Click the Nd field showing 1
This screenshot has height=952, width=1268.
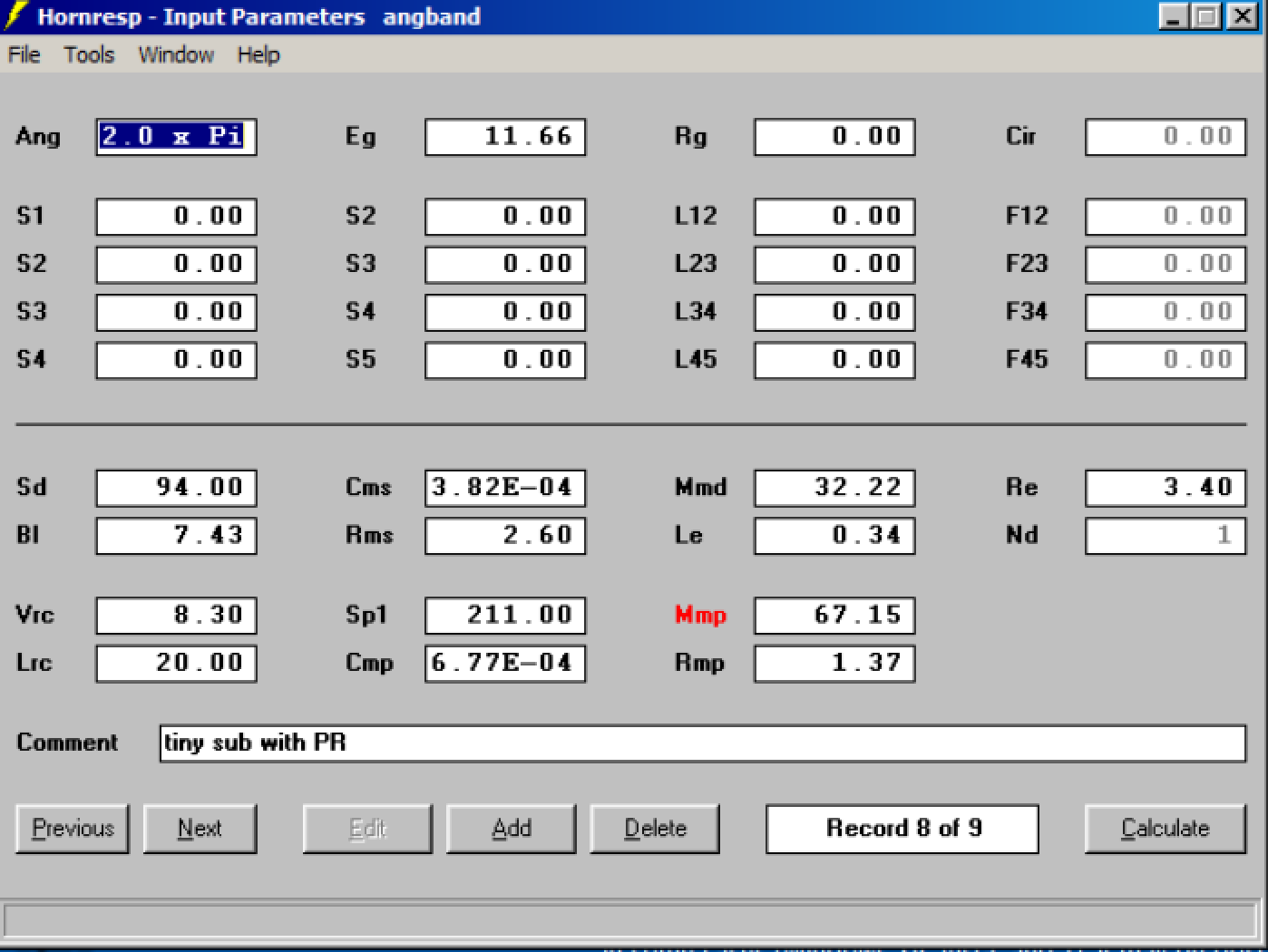pyautogui.click(x=1166, y=536)
